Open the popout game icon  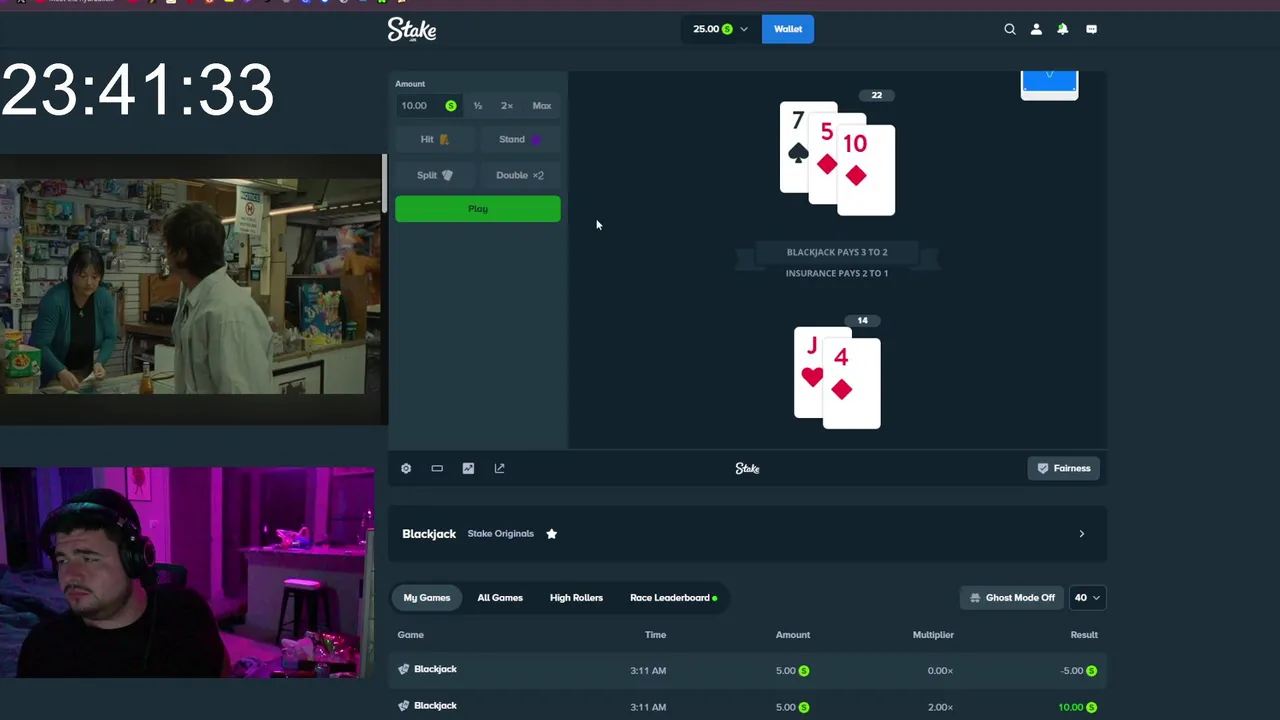[x=499, y=468]
